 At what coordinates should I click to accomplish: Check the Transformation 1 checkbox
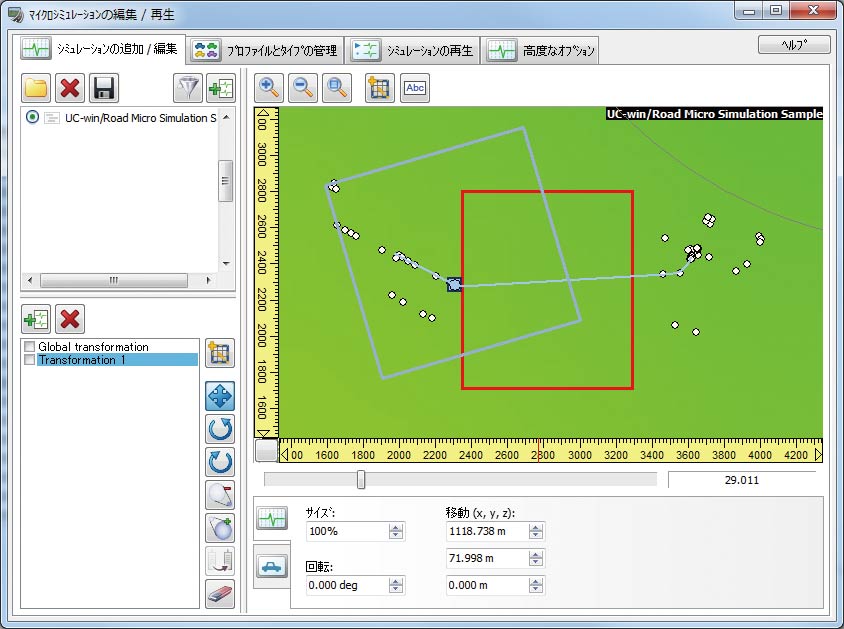pyautogui.click(x=30, y=359)
